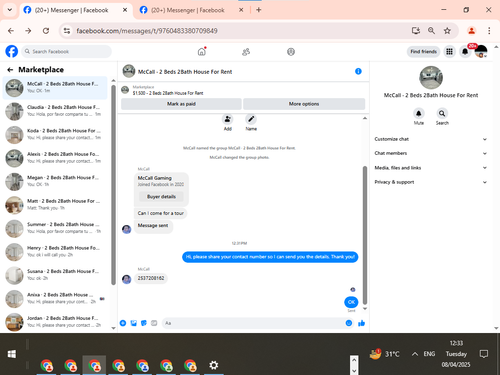The height and width of the screenshot is (375, 500).
Task: Open the account profile picture menu
Action: pos(481,52)
